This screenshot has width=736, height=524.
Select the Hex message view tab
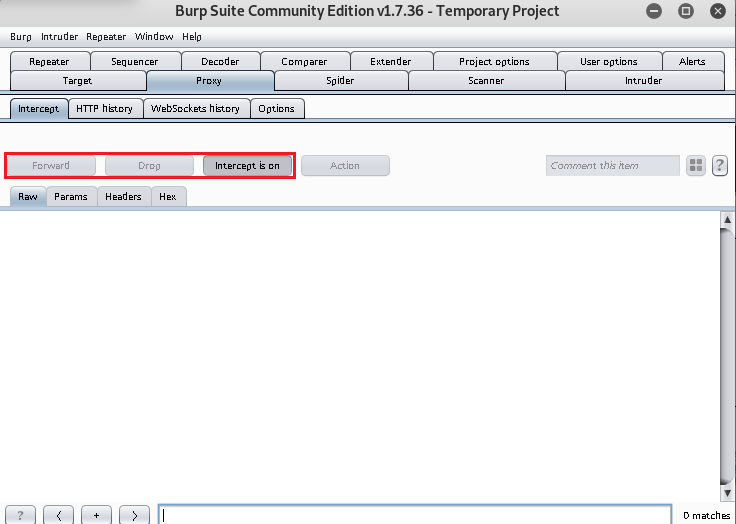click(168, 197)
